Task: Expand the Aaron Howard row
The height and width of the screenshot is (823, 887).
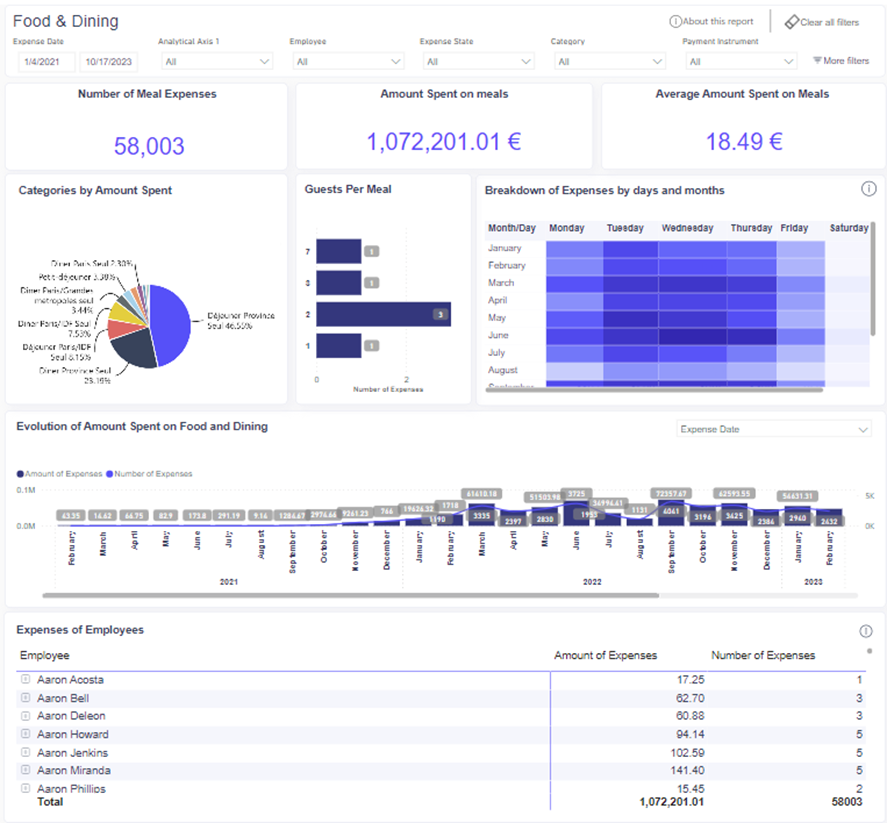Action: click(x=25, y=734)
